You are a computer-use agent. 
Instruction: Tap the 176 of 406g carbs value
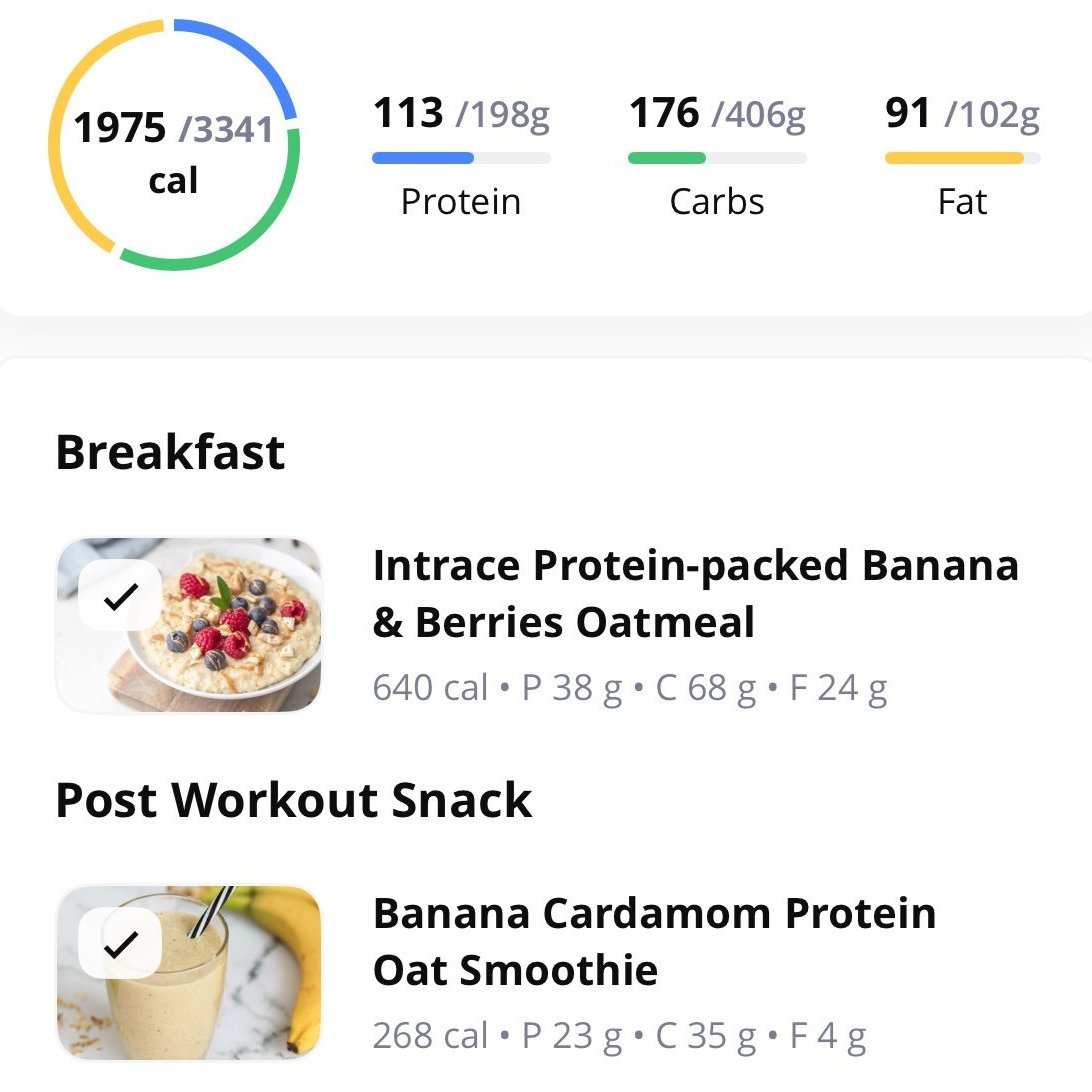point(716,114)
